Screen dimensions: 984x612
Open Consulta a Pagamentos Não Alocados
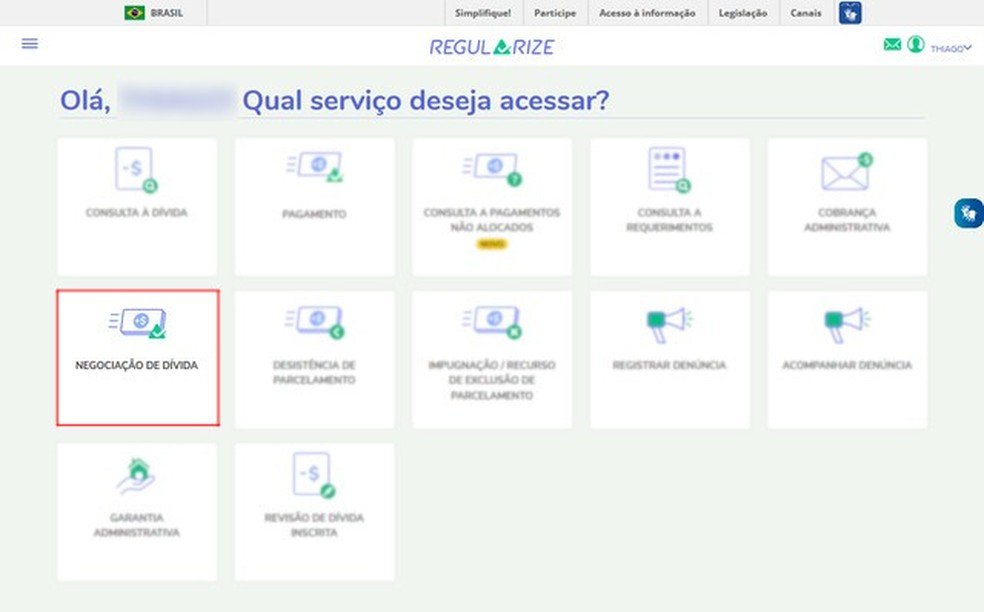(x=491, y=207)
